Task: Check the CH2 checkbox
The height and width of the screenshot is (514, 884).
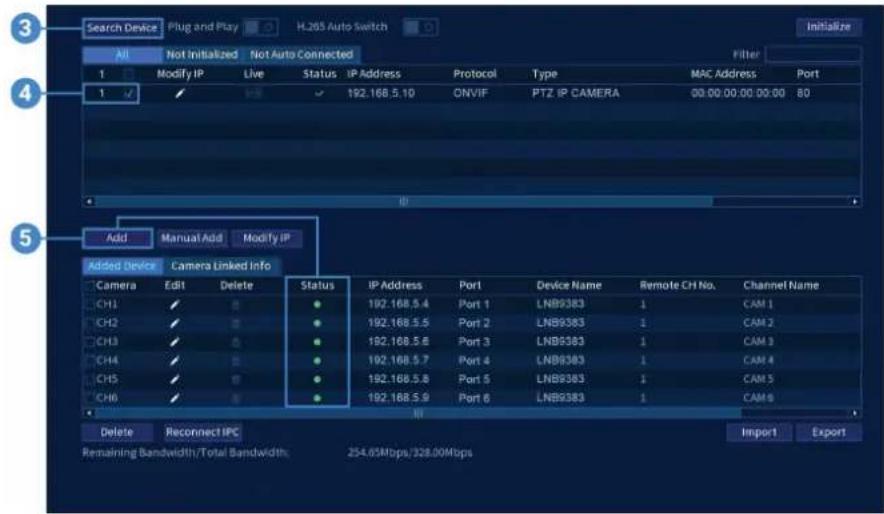Action: click(x=89, y=323)
